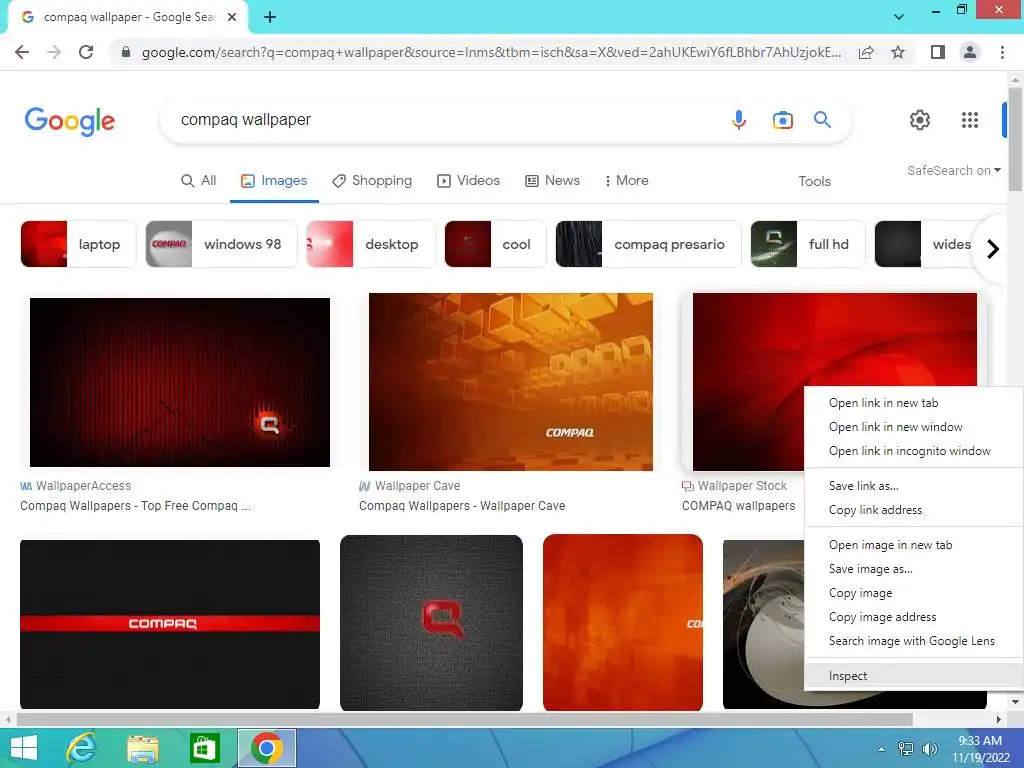The height and width of the screenshot is (768, 1024).
Task: Start voice search with the microphone
Action: click(x=739, y=120)
